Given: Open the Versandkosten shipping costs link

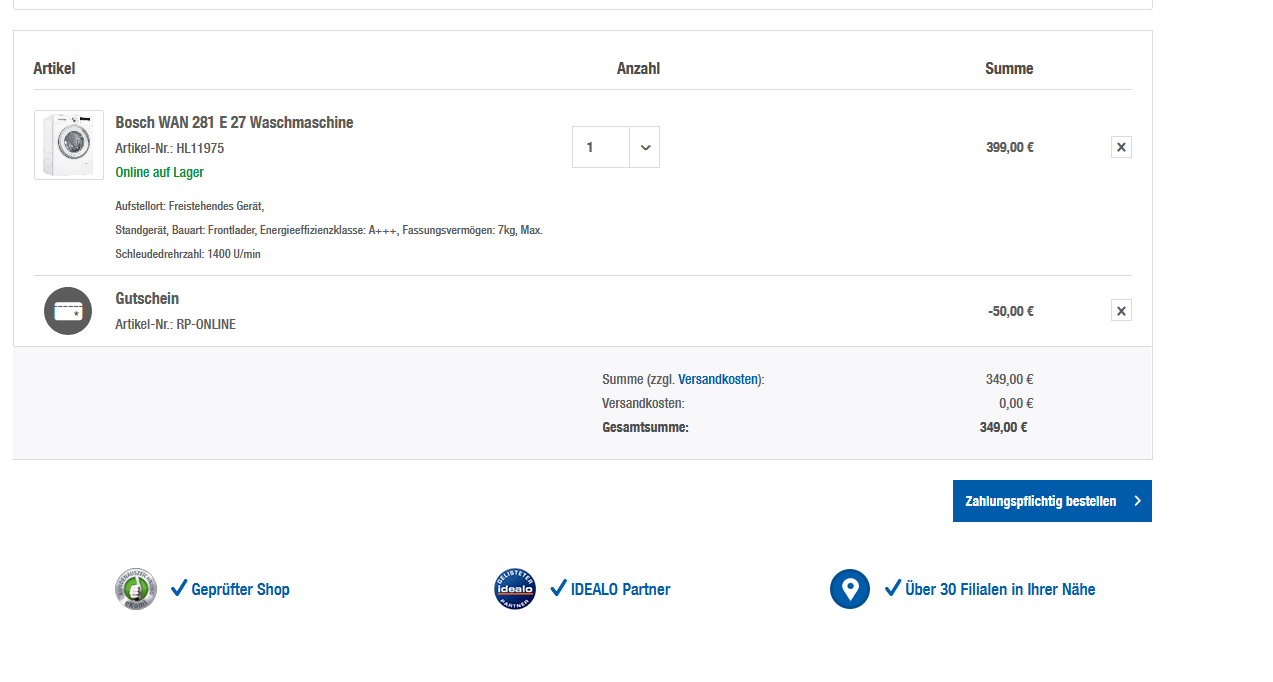Looking at the screenshot, I should 718,380.
